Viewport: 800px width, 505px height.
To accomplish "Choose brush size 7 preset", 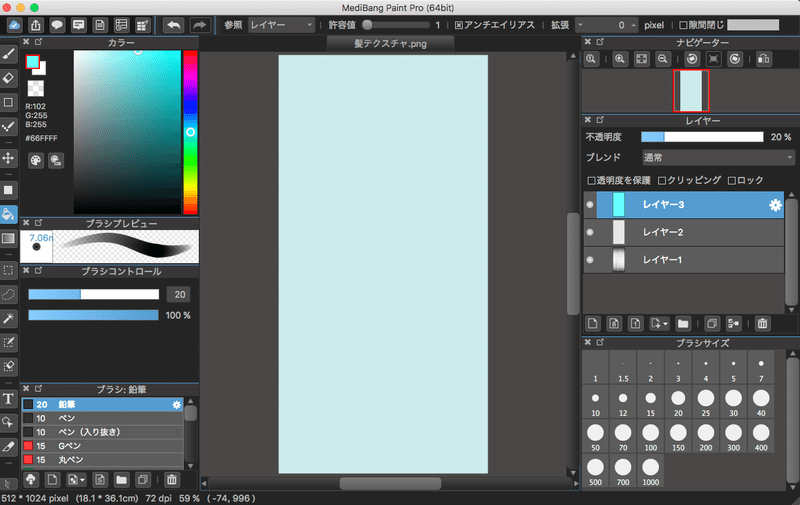I will [x=761, y=368].
